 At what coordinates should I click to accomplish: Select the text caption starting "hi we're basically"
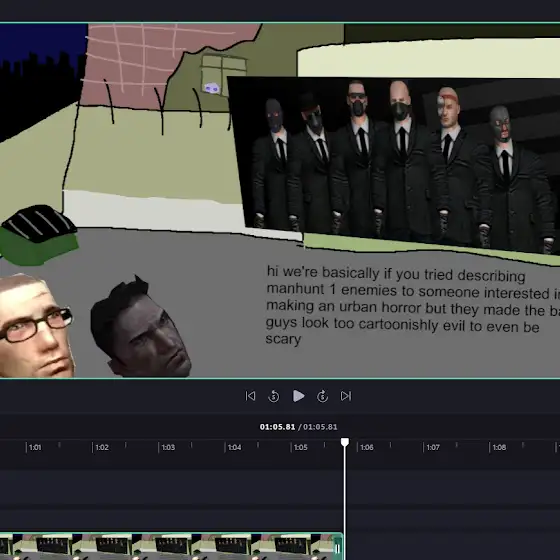click(412, 305)
